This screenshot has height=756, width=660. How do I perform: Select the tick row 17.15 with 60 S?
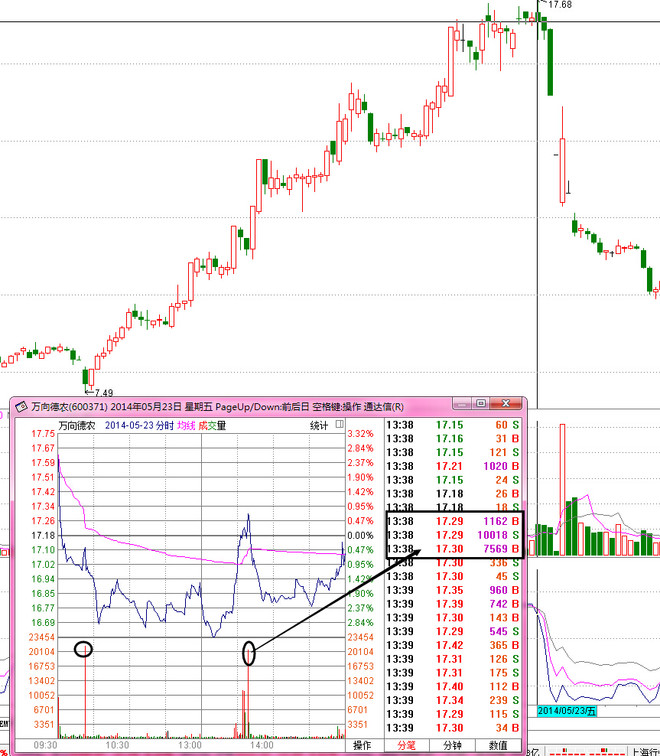click(453, 425)
